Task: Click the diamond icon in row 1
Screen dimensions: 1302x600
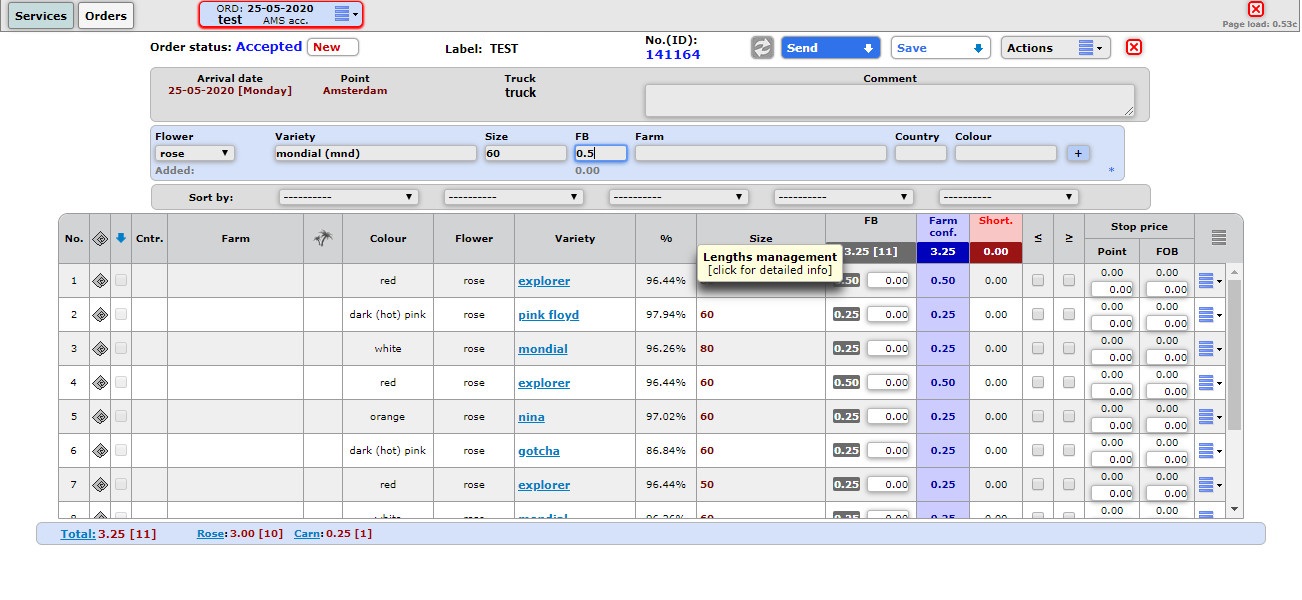Action: pyautogui.click(x=100, y=281)
